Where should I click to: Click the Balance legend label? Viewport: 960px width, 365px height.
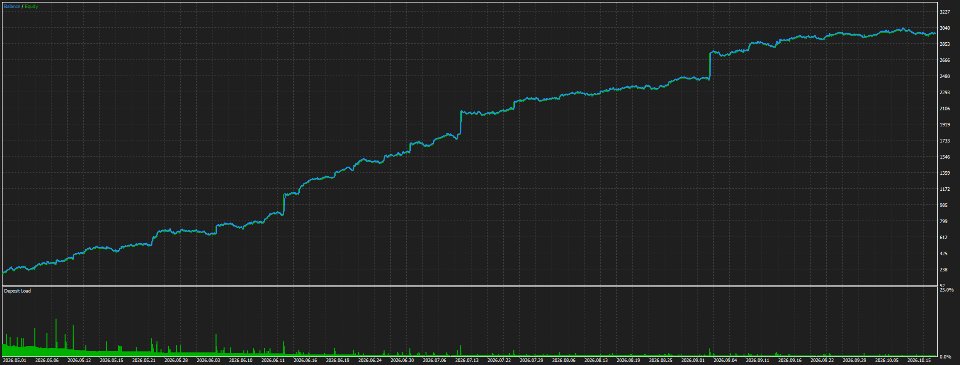coord(11,6)
